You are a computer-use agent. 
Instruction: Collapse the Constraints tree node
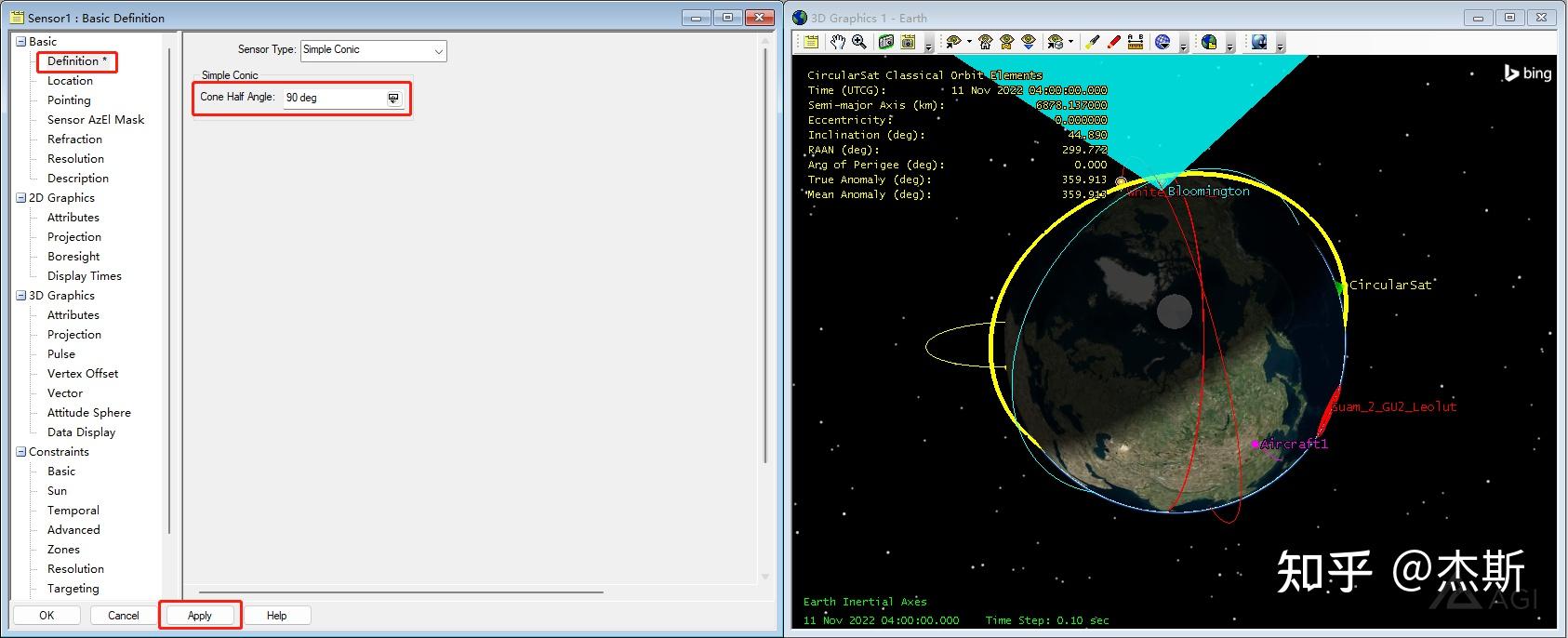click(20, 451)
